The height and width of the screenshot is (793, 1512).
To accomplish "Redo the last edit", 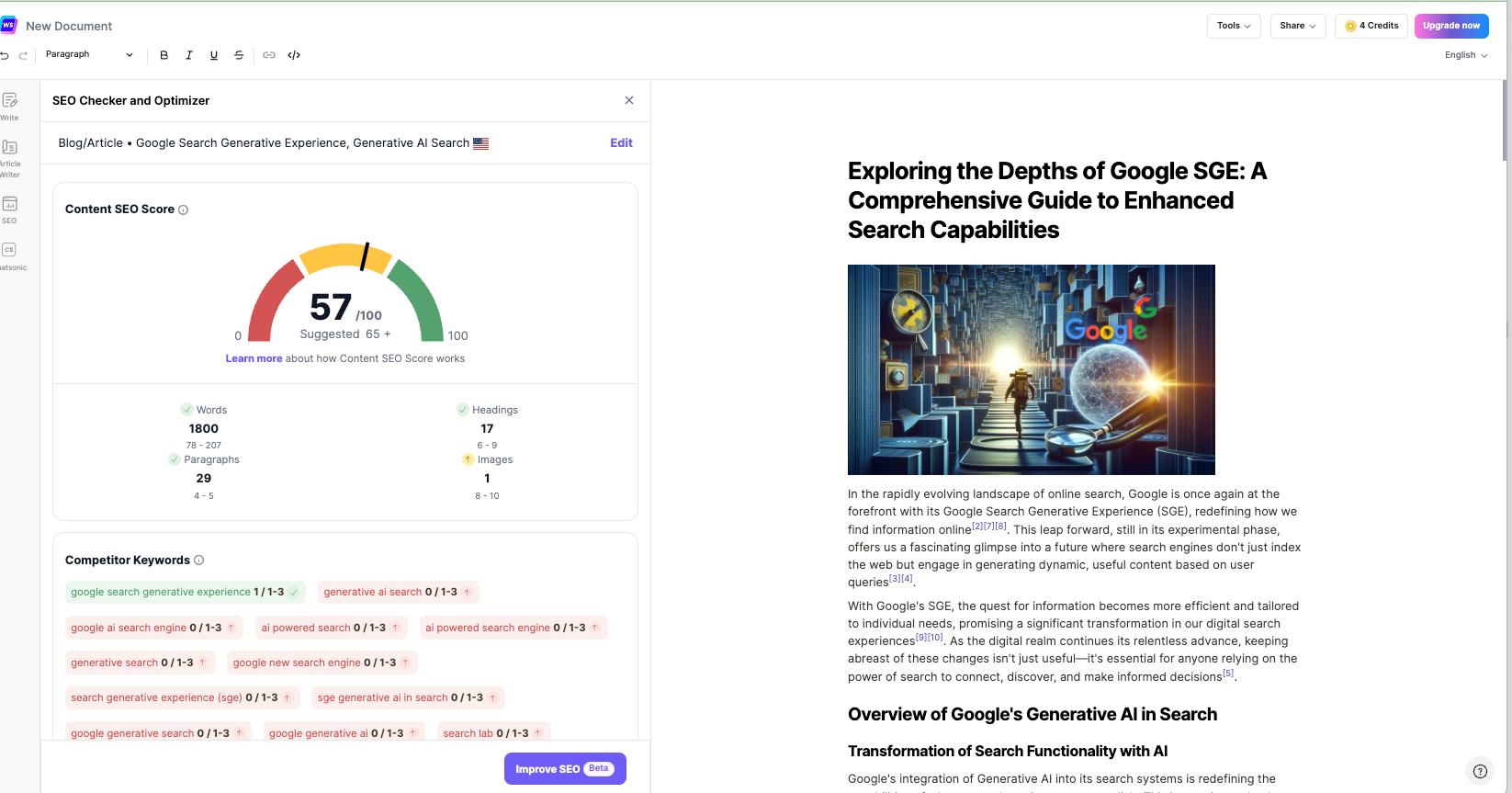I will click(23, 55).
